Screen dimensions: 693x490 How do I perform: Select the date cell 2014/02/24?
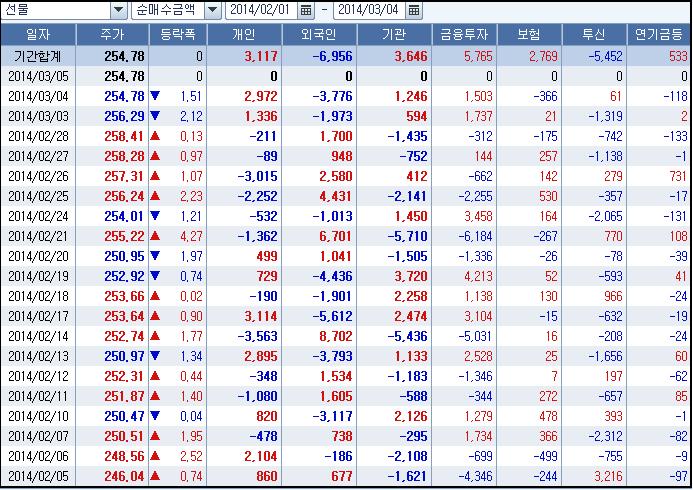[x=38, y=217]
